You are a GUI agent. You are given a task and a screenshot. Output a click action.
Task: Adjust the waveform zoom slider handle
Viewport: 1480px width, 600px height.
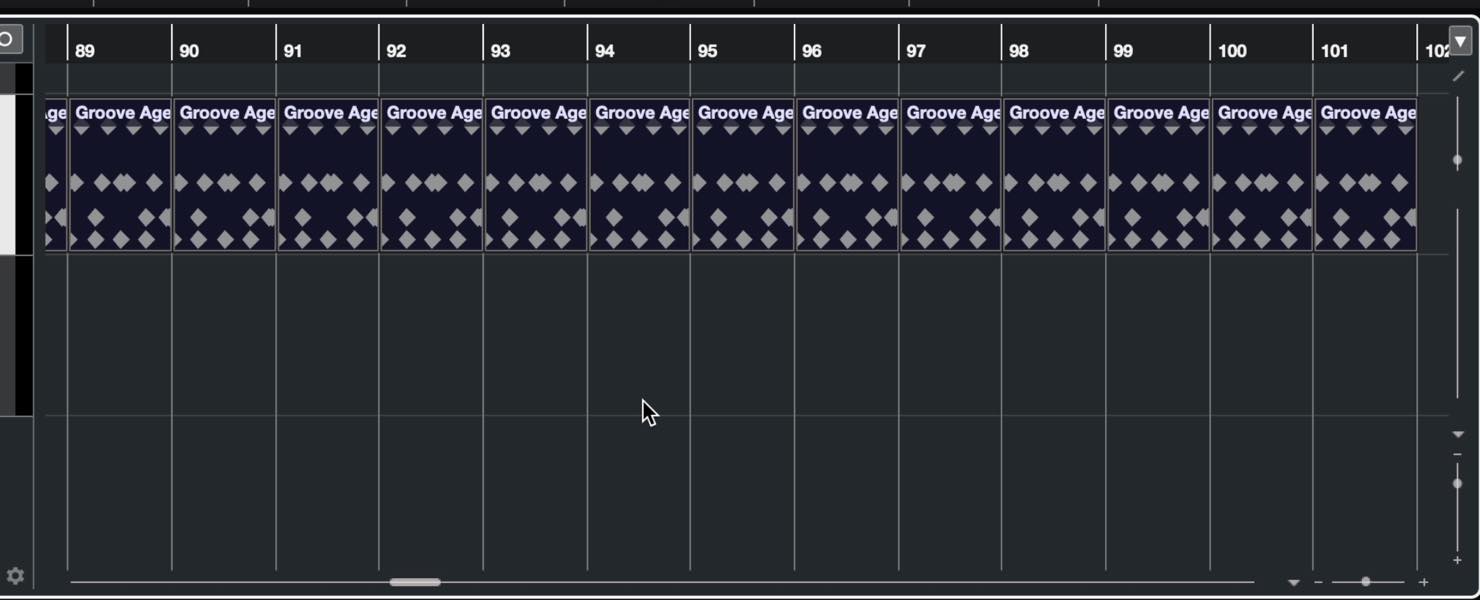[1458, 160]
